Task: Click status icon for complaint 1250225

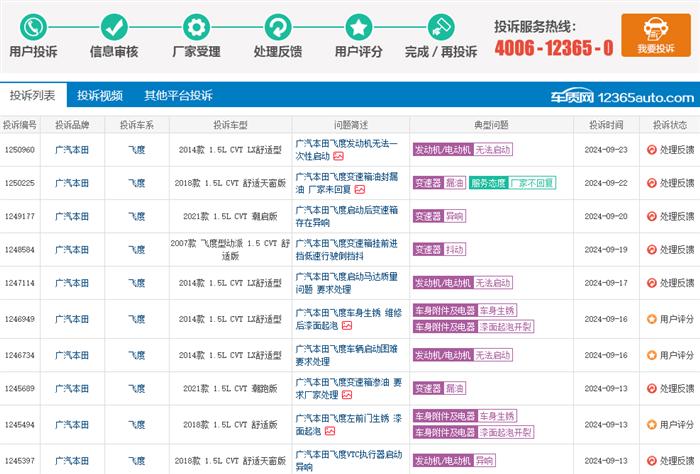Action: pos(652,183)
